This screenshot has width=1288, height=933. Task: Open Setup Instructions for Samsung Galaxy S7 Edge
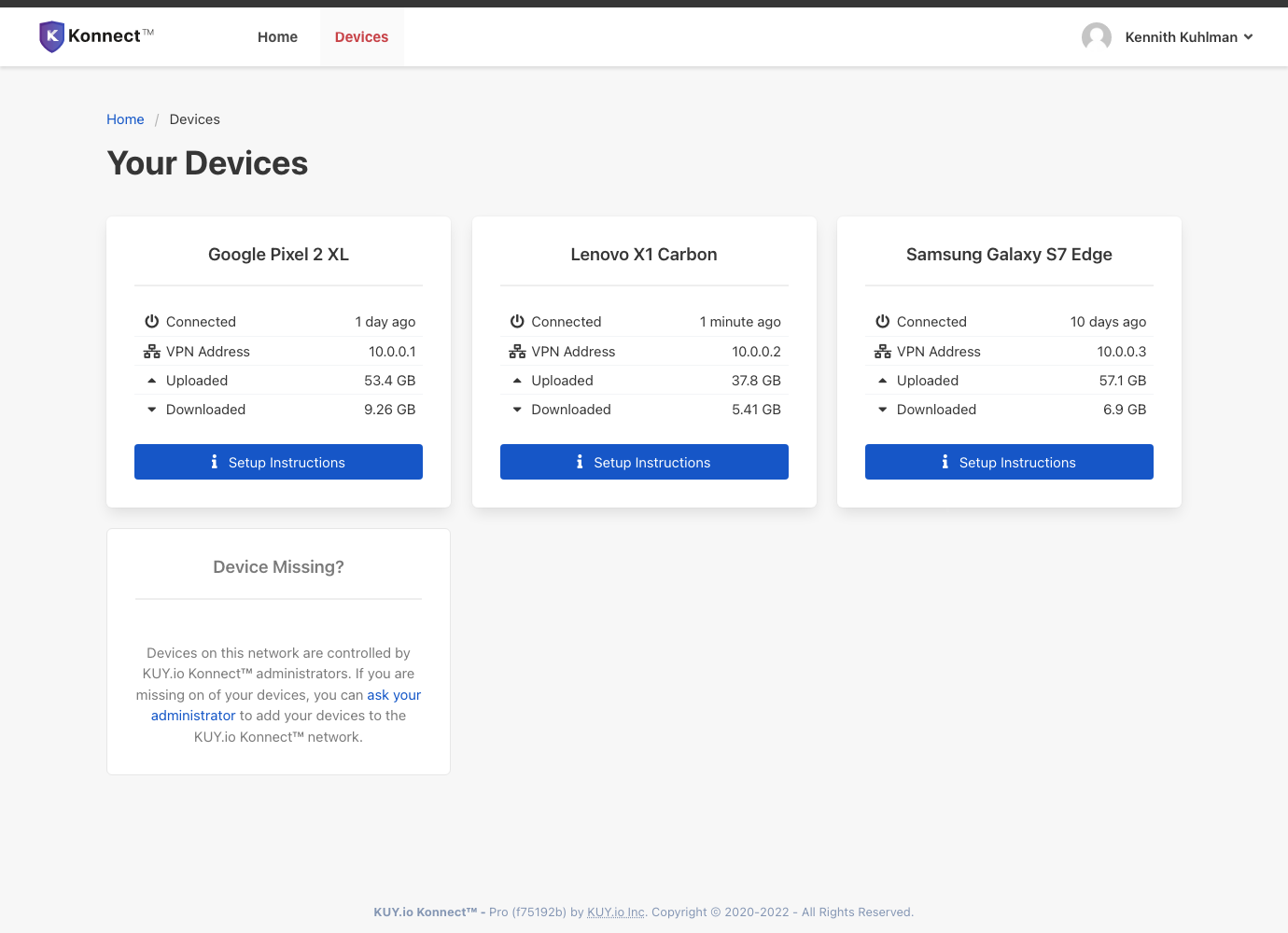1009,461
